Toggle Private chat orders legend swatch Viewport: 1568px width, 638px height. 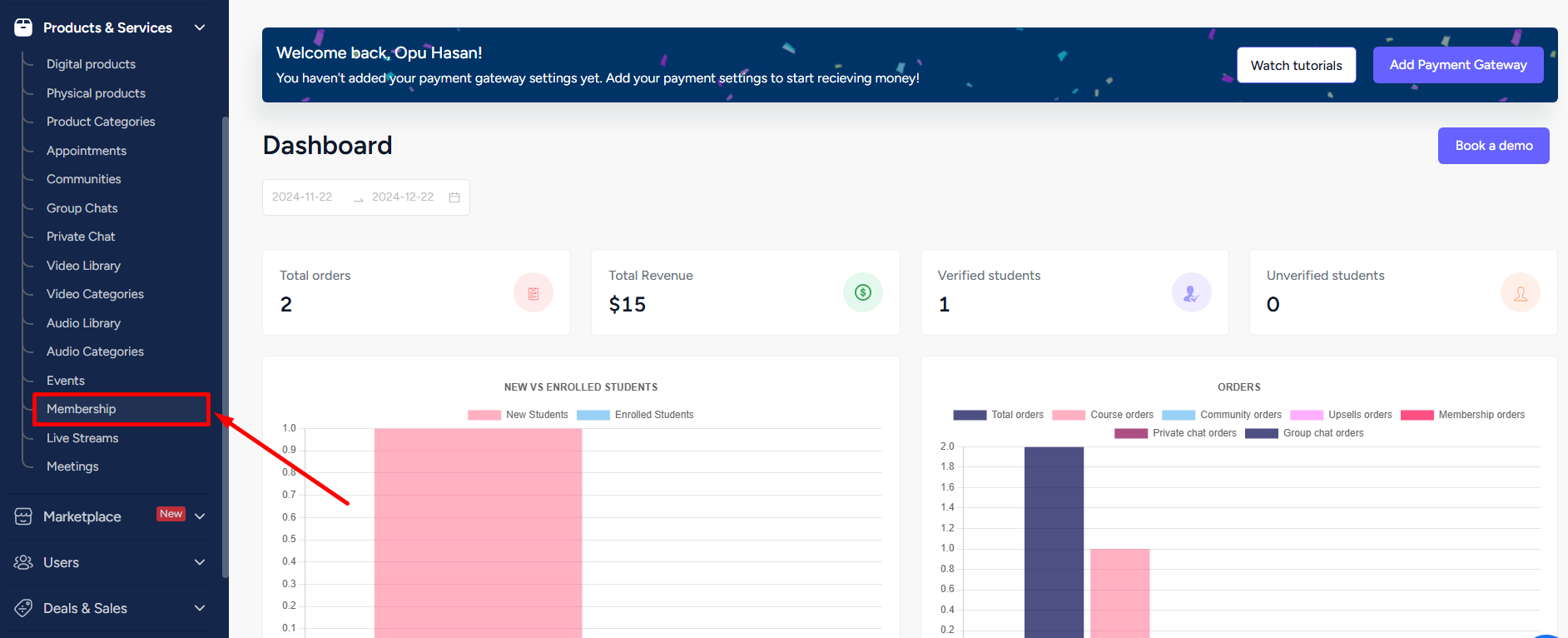[x=1131, y=433]
